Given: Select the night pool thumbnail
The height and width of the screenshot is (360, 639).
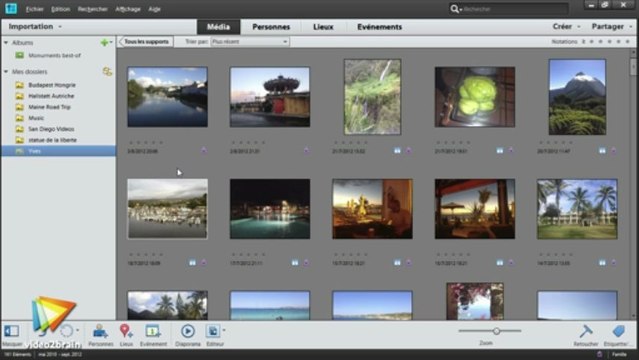Looking at the screenshot, I should [x=270, y=209].
